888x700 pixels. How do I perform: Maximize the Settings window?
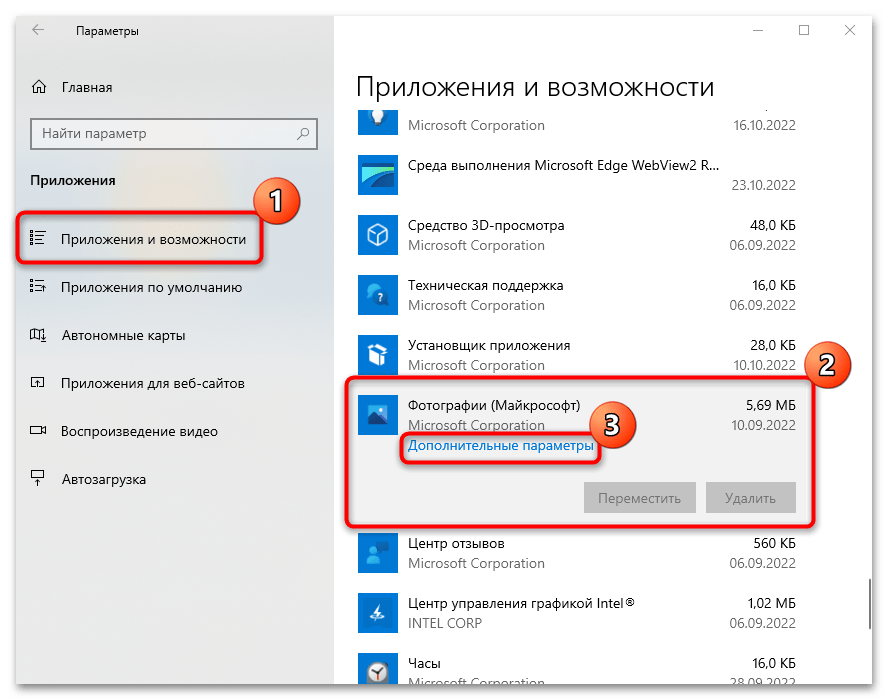804,30
